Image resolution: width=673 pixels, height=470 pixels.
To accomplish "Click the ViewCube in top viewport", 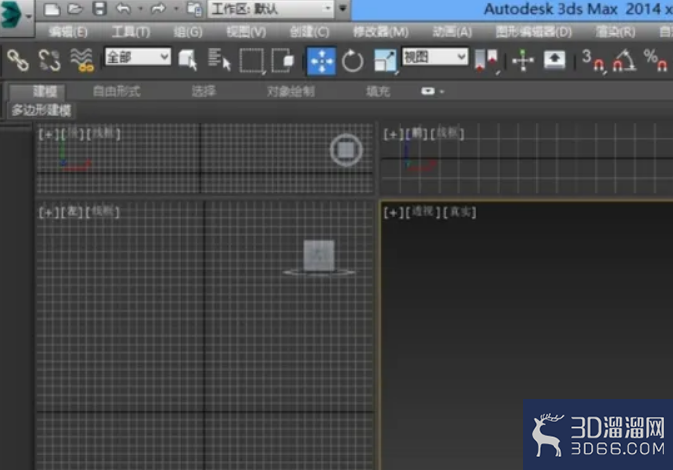I will pos(346,150).
